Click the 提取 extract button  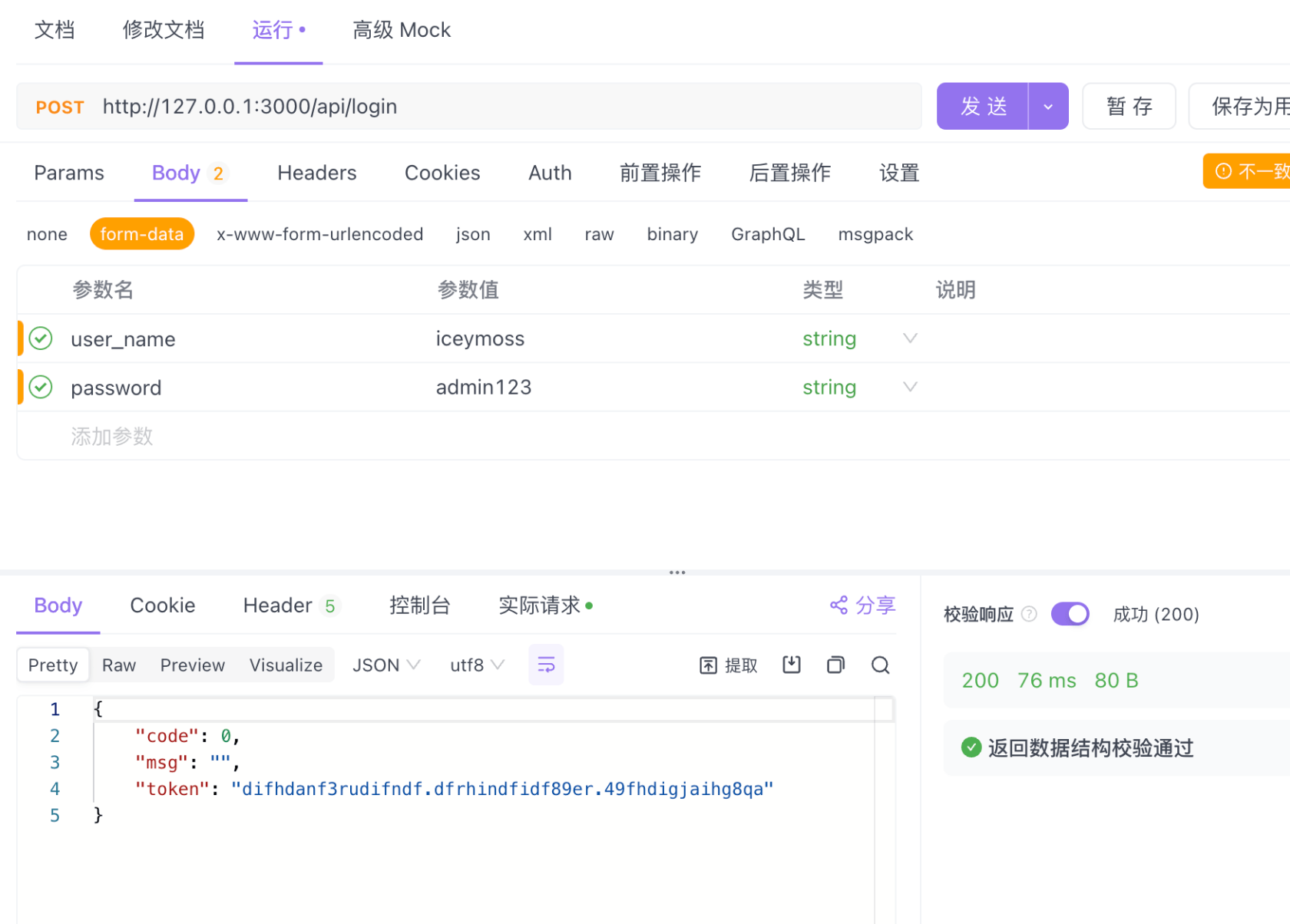pos(729,665)
